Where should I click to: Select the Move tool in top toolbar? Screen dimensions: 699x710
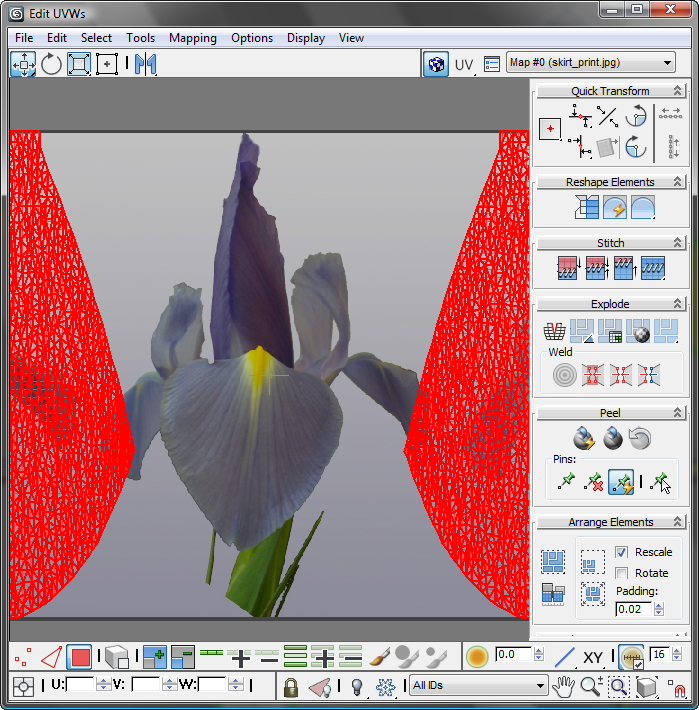23,64
